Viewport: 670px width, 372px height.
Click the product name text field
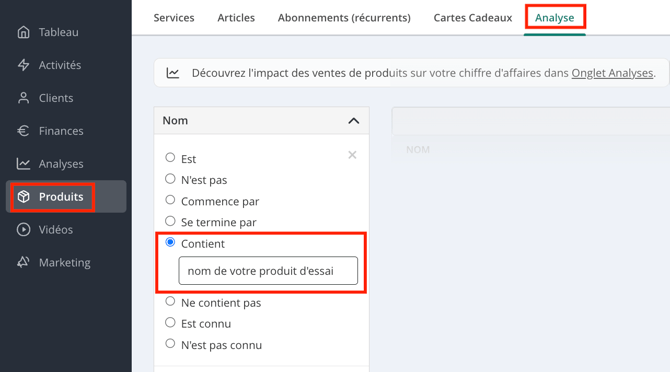268,270
